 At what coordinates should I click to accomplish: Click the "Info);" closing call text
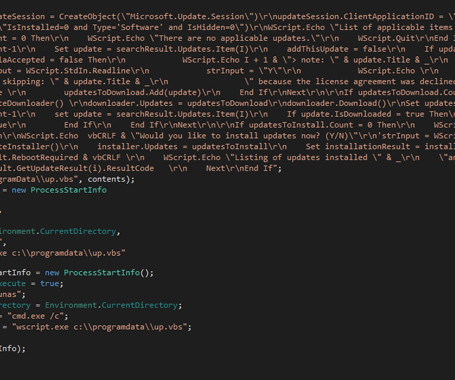coord(13,349)
